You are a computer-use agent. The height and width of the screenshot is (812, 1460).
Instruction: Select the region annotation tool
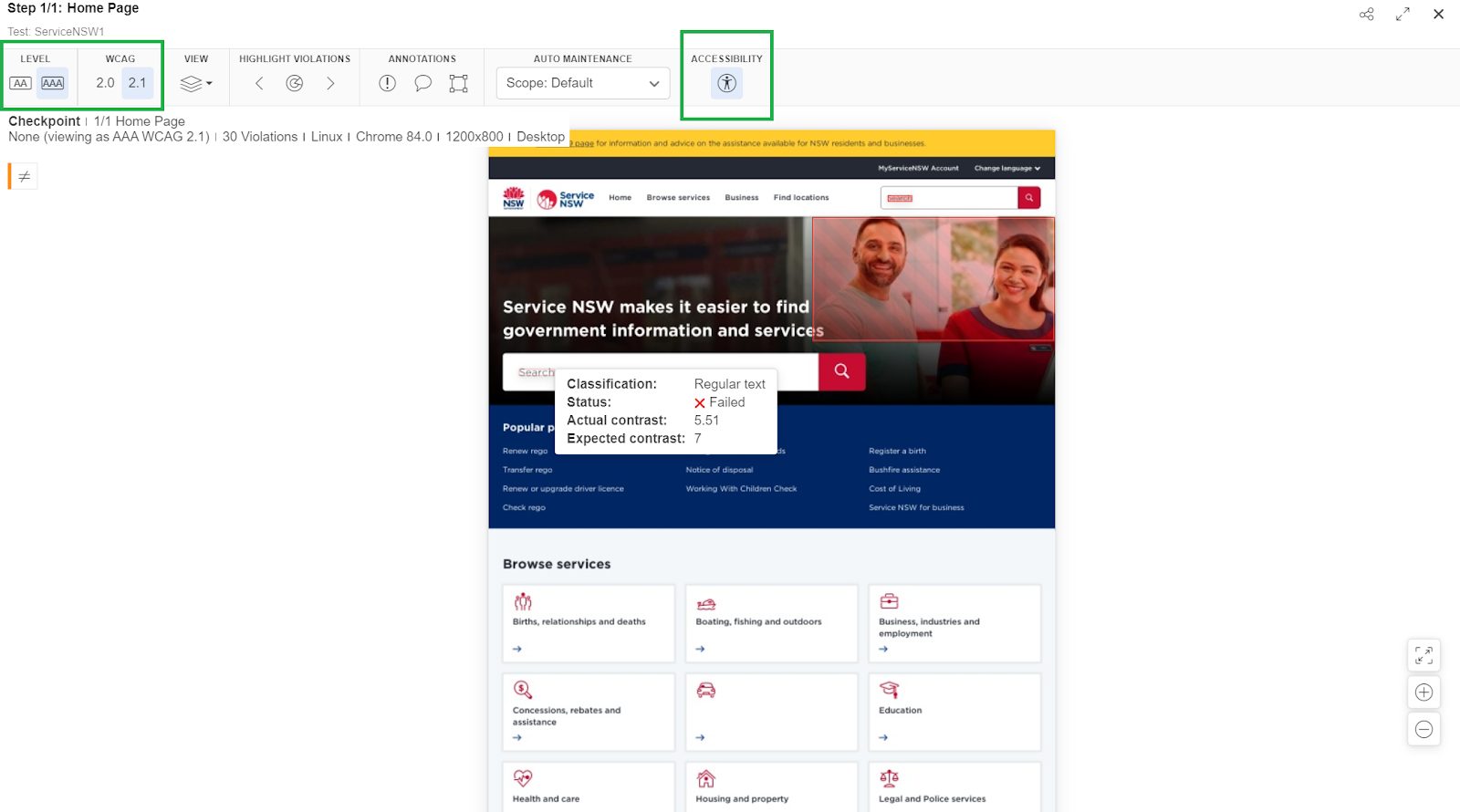pos(458,84)
